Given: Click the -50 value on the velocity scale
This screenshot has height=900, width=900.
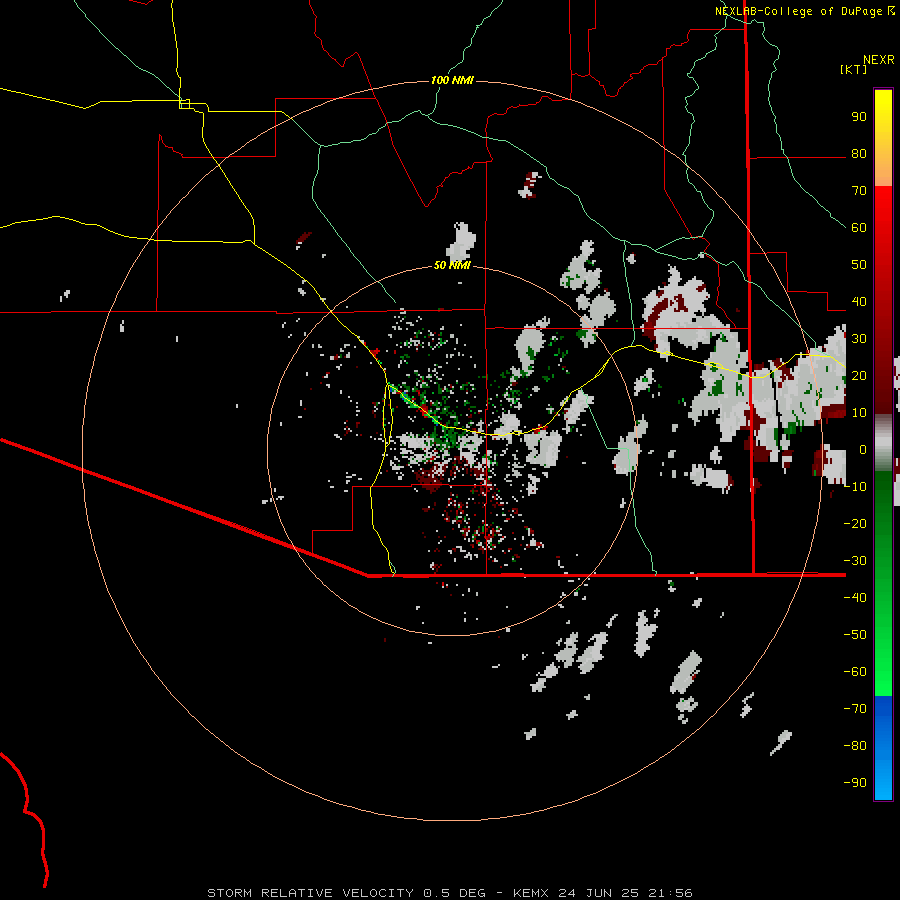Looking at the screenshot, I should [x=855, y=635].
